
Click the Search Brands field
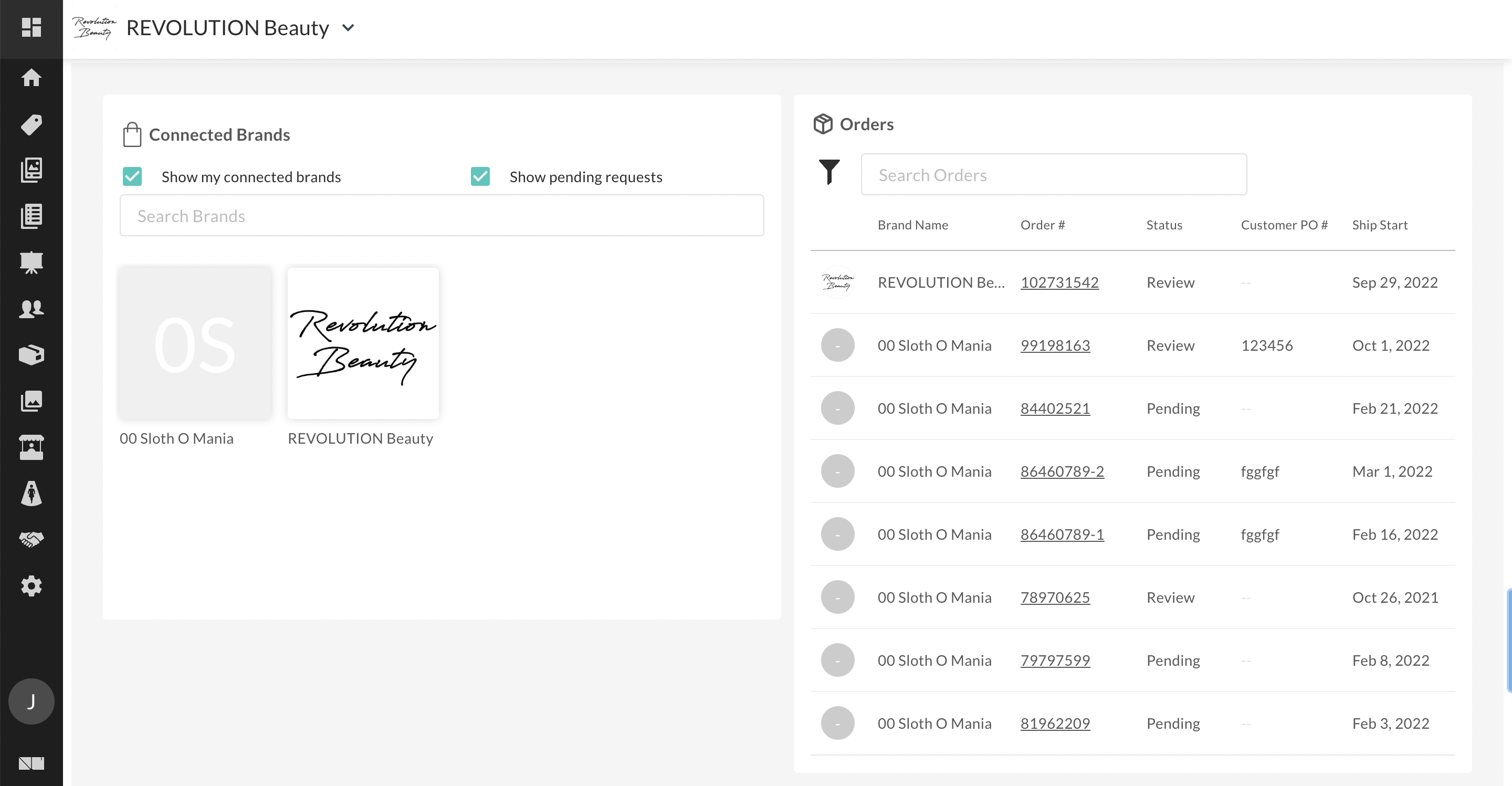pos(442,215)
